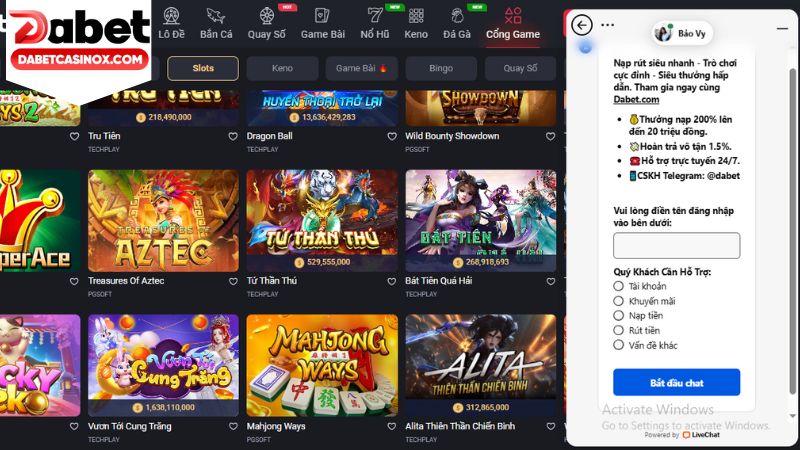The width and height of the screenshot is (800, 450).
Task: Switch to the Slots category tab
Action: (x=203, y=68)
